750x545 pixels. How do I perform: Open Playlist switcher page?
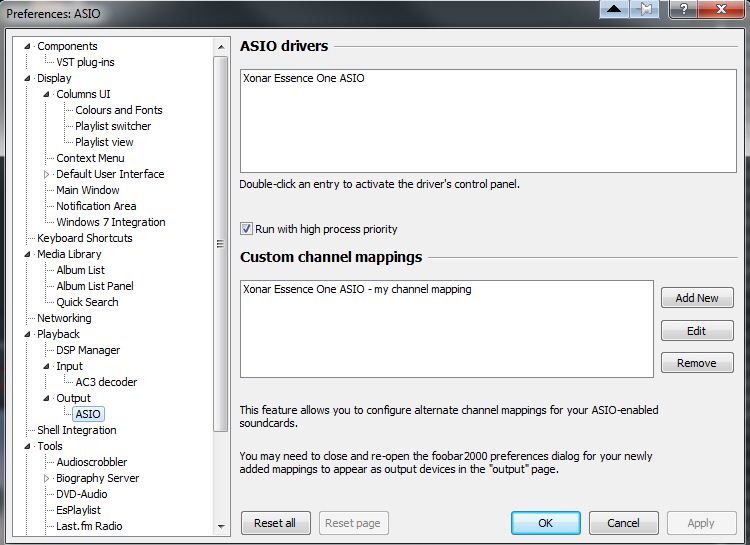113,126
